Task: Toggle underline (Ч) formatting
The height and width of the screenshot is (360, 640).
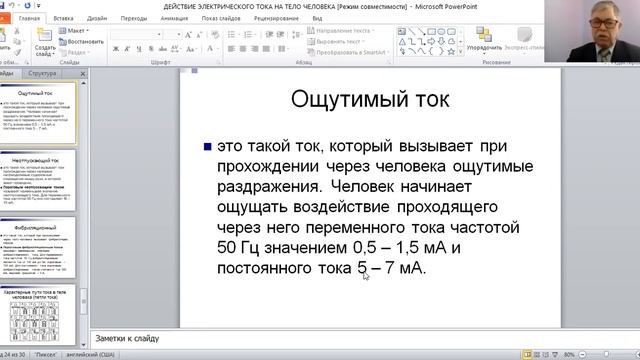Action: pyautogui.click(x=139, y=49)
